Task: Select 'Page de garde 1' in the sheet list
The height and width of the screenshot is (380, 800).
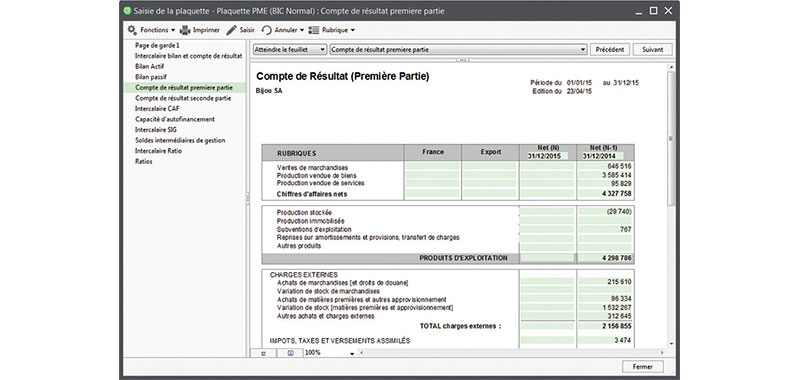Action: pyautogui.click(x=157, y=45)
